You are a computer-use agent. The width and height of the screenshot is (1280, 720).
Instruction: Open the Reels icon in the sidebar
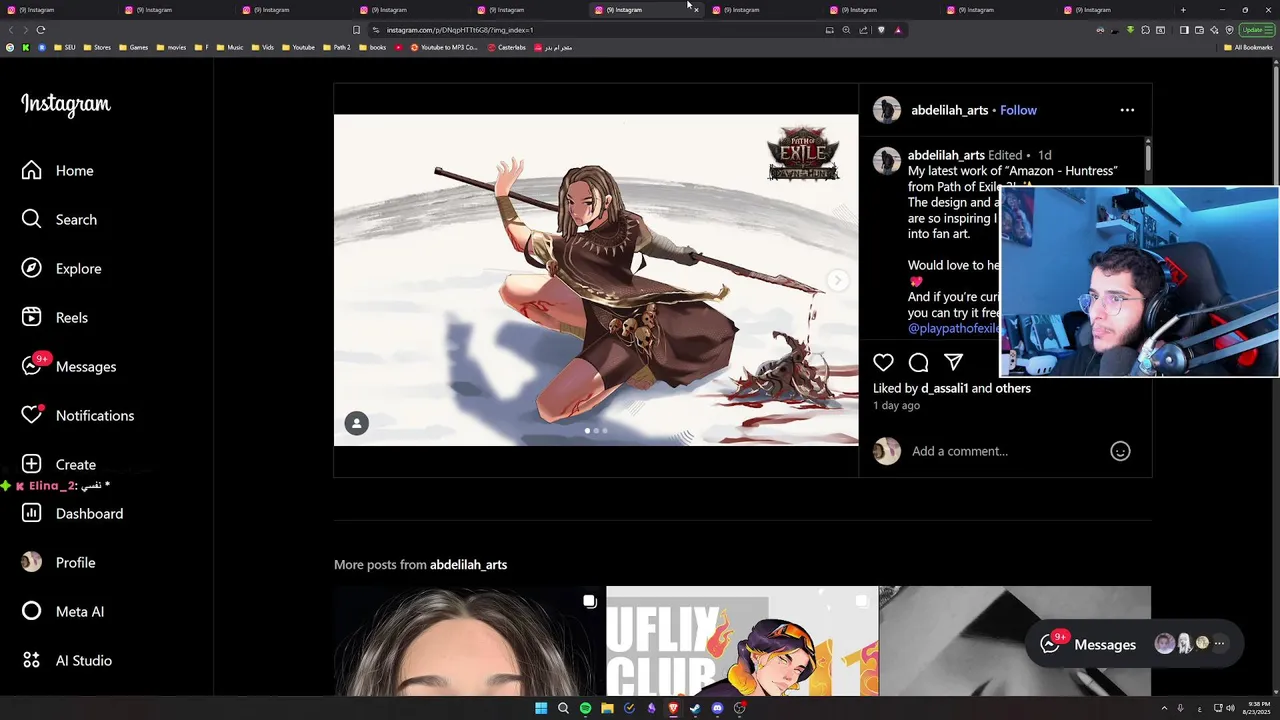point(32,318)
